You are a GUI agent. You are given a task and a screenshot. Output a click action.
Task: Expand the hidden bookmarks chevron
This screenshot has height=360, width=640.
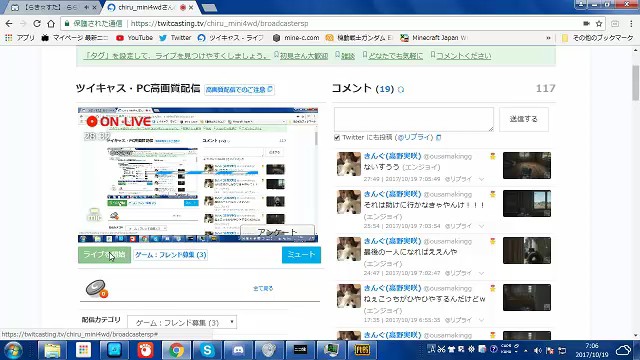[548, 38]
